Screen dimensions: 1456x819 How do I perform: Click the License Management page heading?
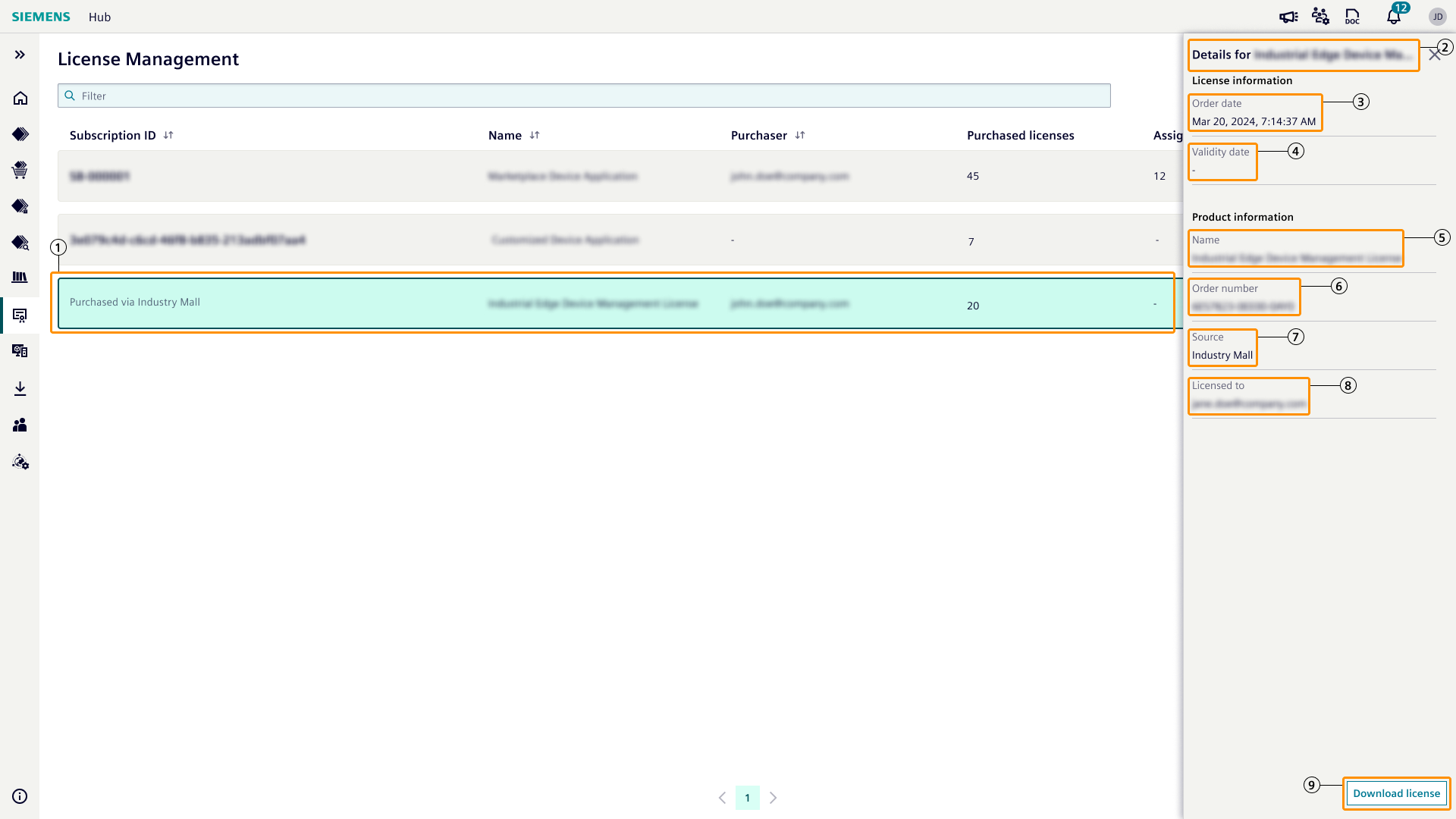tap(148, 59)
